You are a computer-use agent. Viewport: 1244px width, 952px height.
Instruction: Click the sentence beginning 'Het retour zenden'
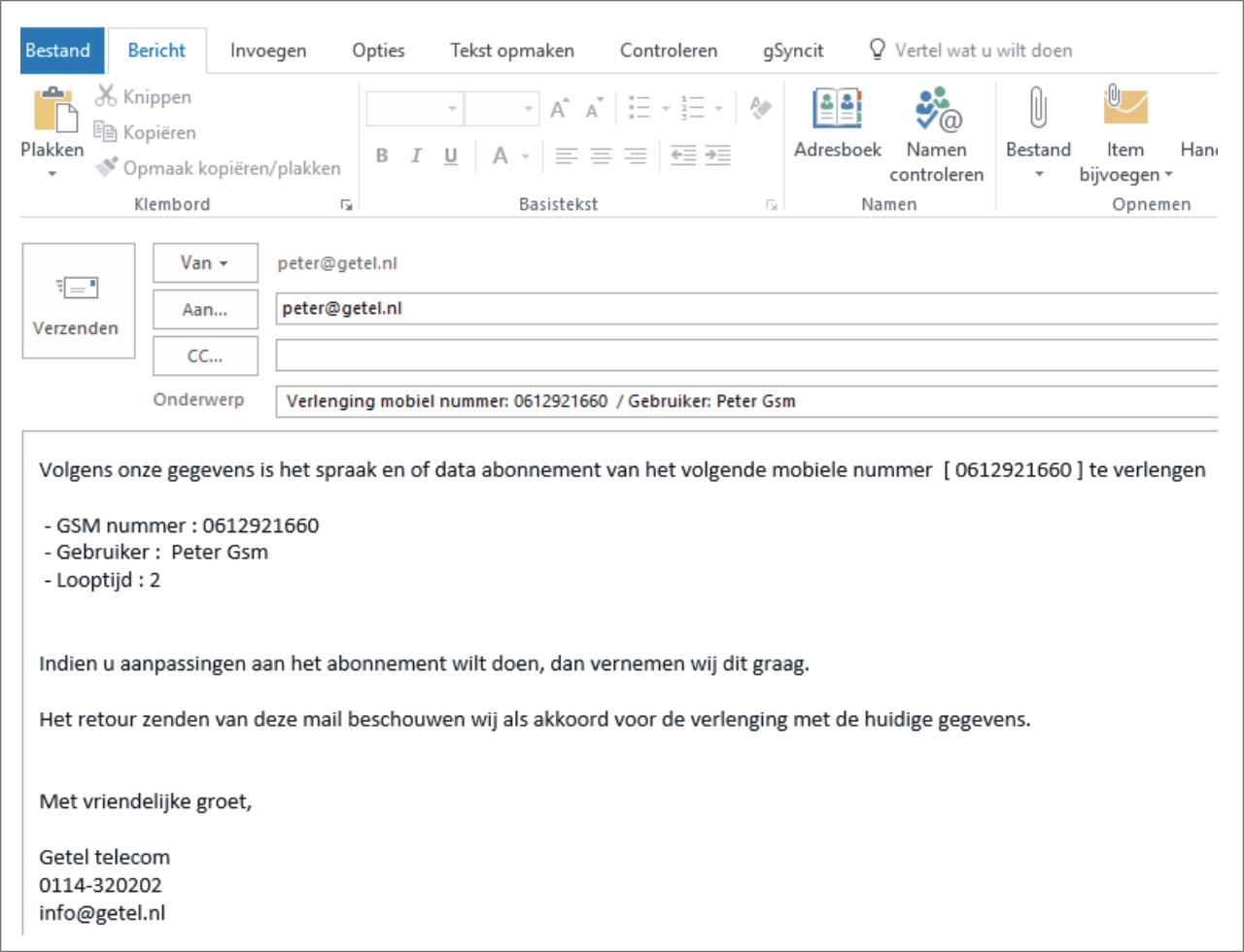point(536,720)
